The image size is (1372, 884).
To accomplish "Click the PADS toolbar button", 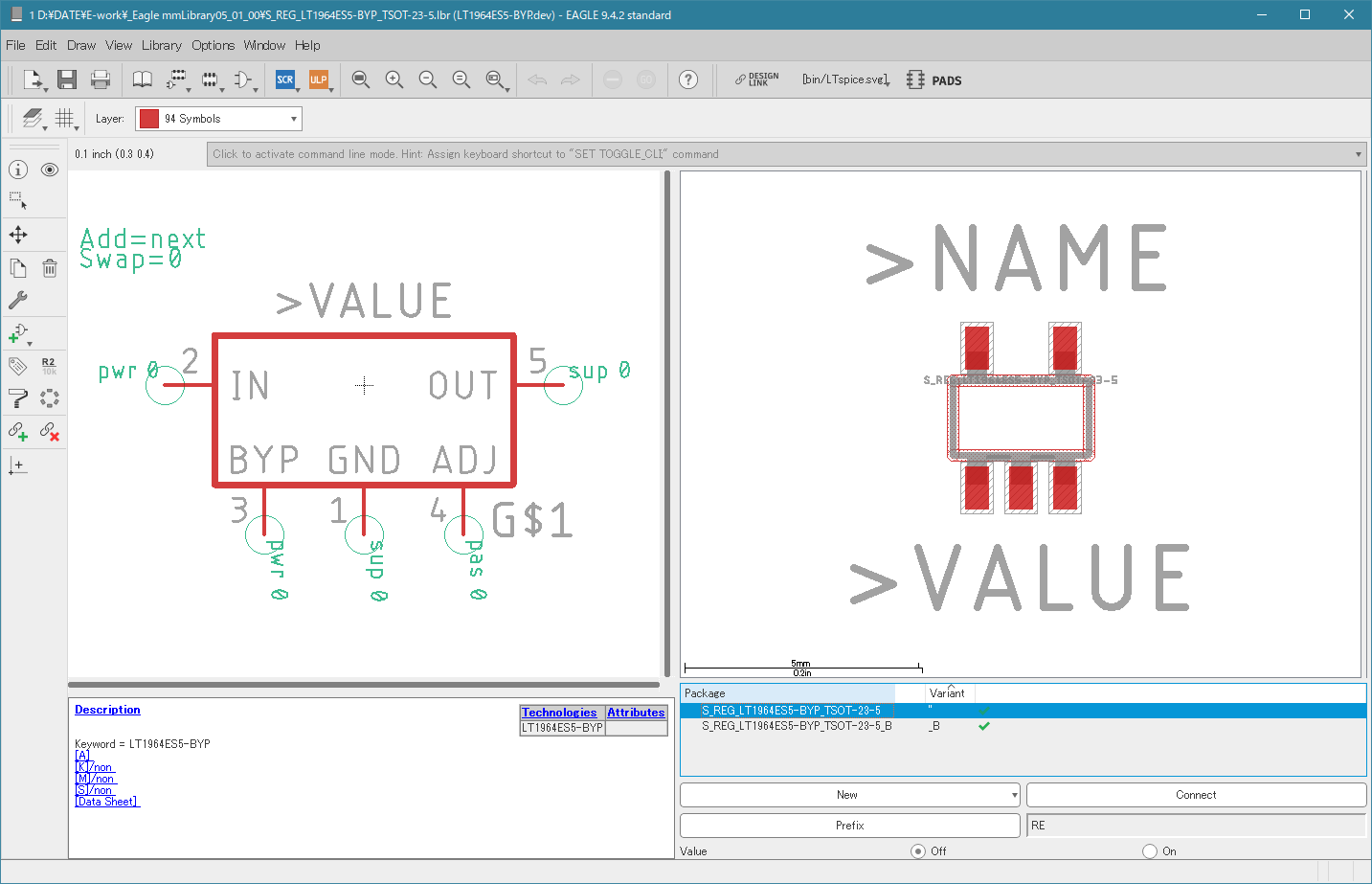I will pyautogui.click(x=934, y=80).
